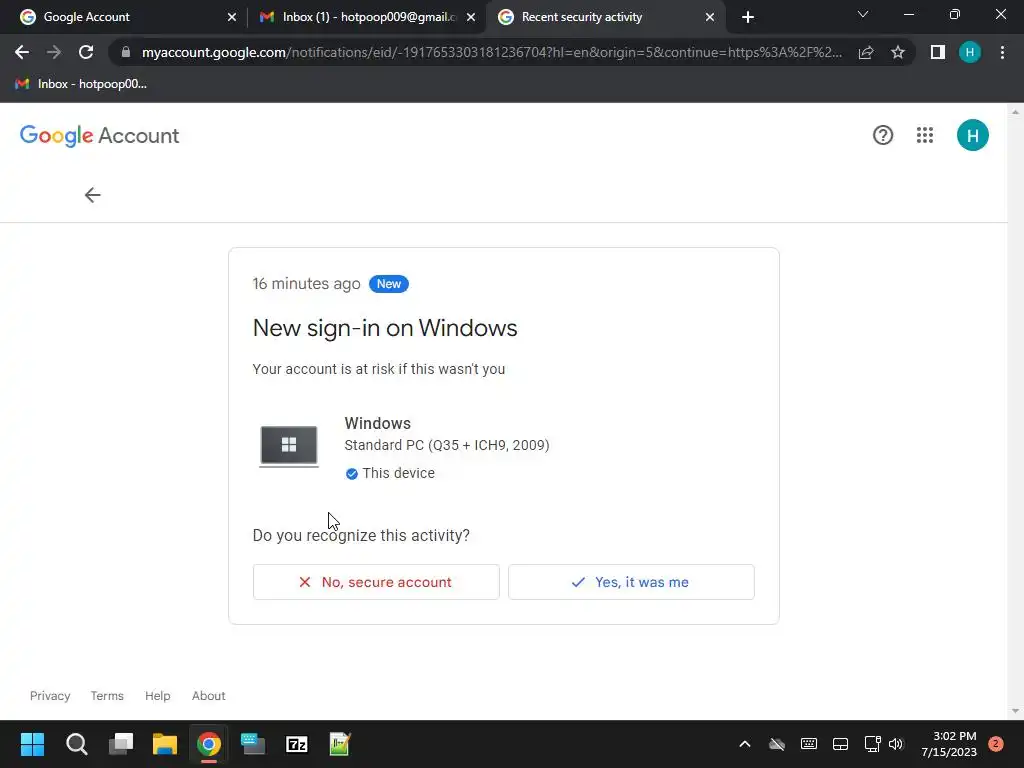Open the tab search dropdown arrow

coord(863,14)
